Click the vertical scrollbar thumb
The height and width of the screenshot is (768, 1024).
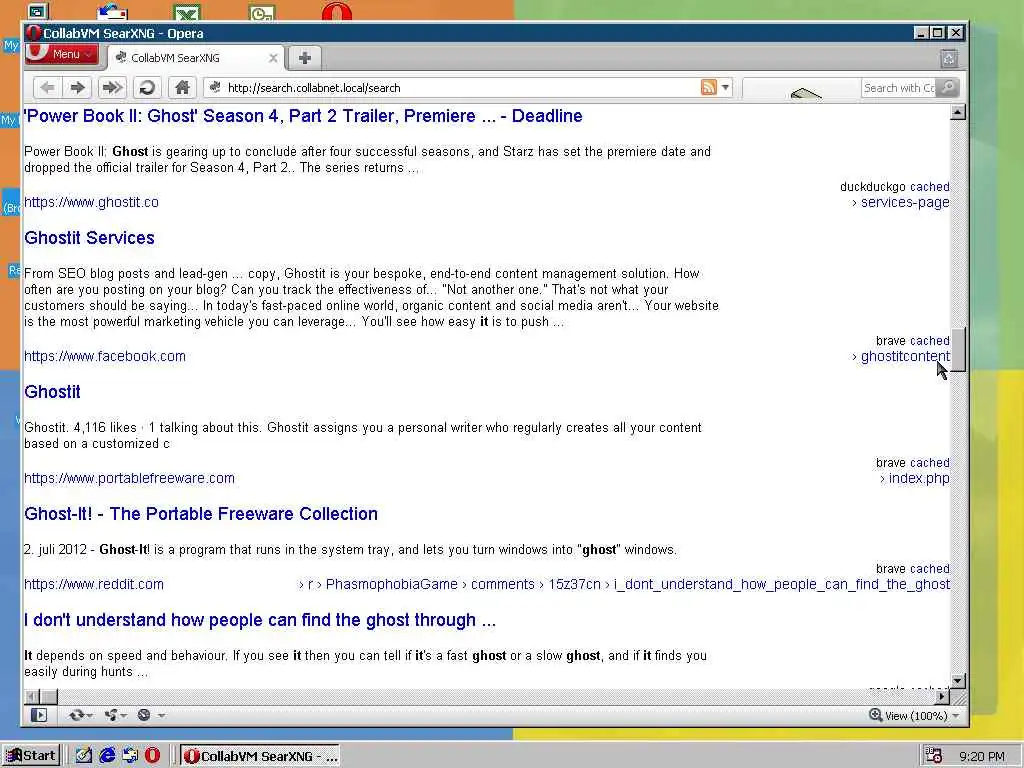point(958,349)
